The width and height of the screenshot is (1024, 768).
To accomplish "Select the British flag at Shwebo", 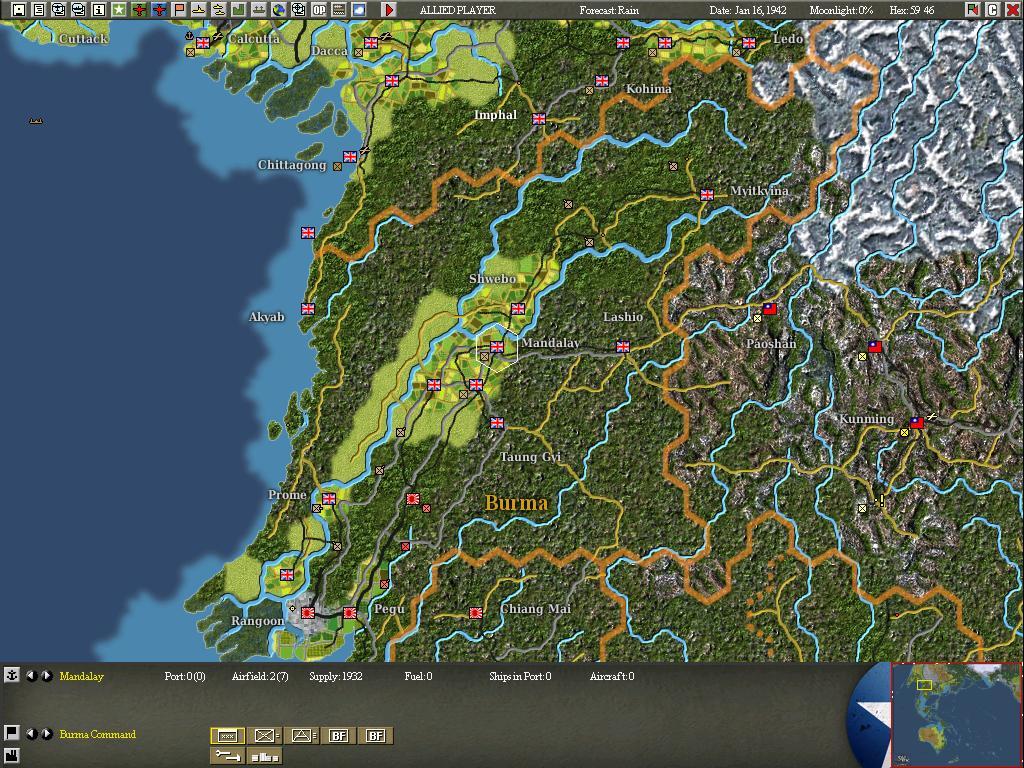I will (518, 309).
